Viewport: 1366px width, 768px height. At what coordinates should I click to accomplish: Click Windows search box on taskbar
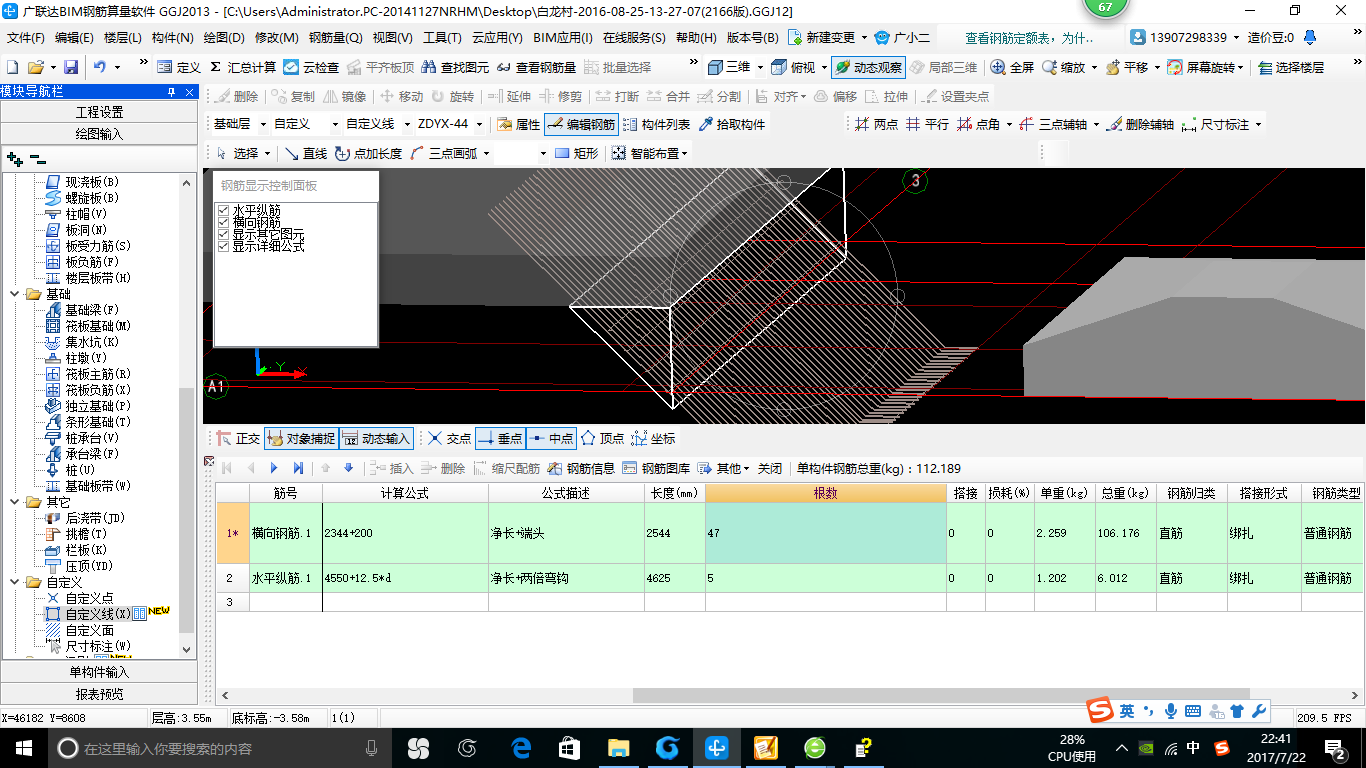point(220,748)
